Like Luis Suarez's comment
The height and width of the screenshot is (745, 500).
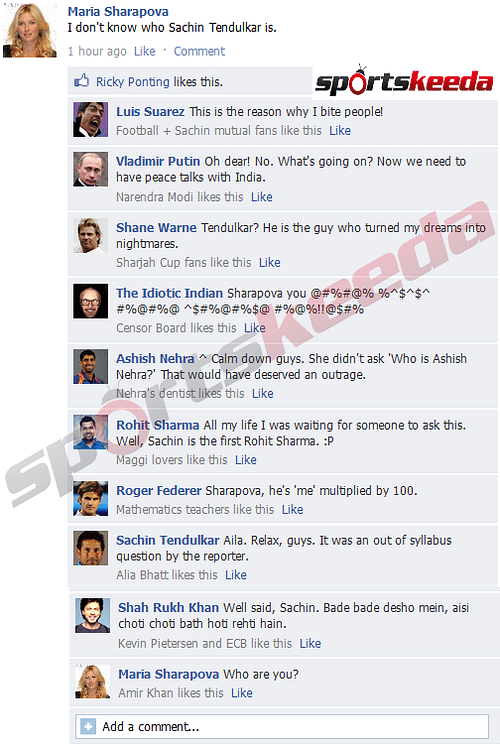(x=340, y=130)
